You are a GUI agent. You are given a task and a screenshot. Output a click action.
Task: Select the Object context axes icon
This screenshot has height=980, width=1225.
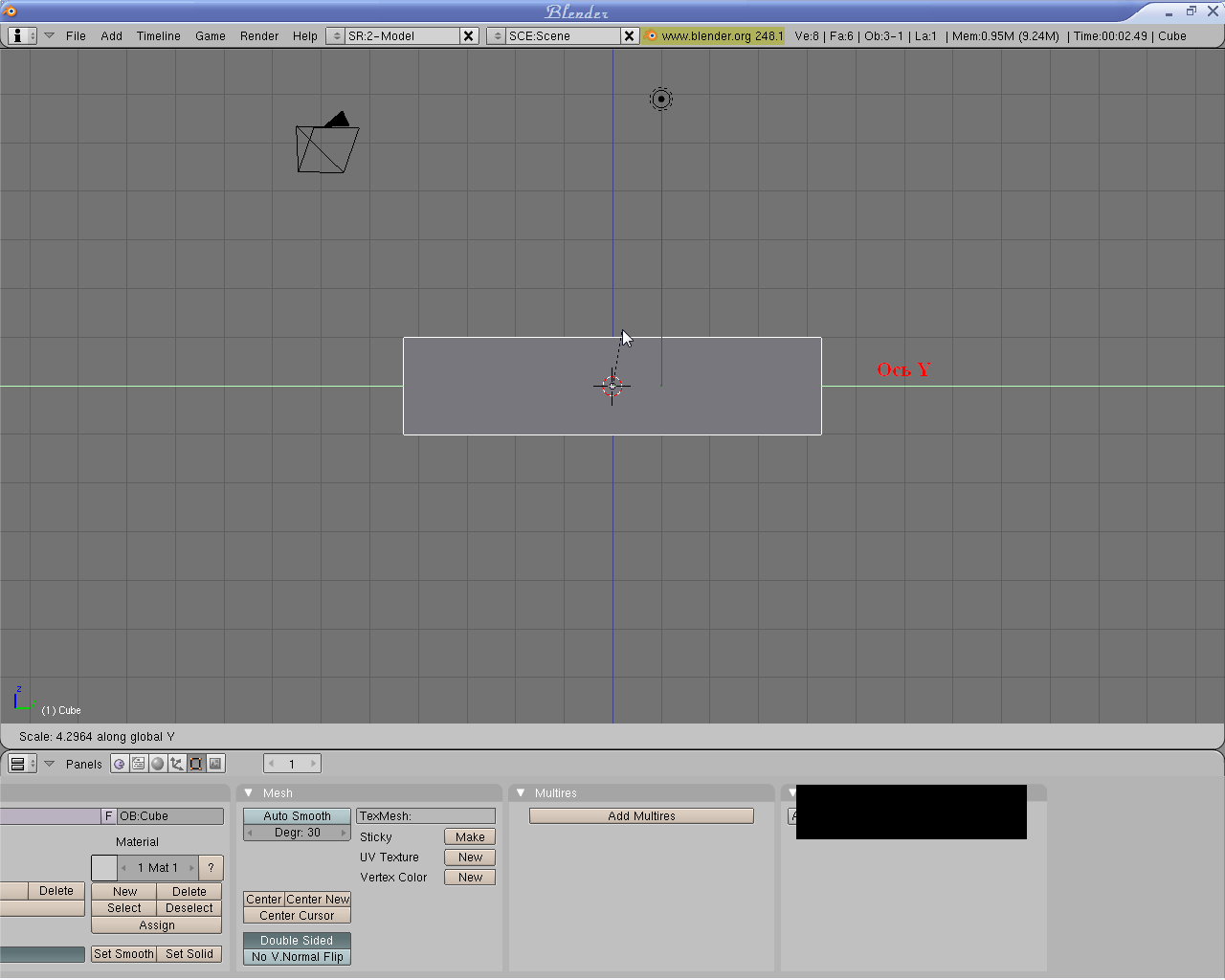click(177, 764)
